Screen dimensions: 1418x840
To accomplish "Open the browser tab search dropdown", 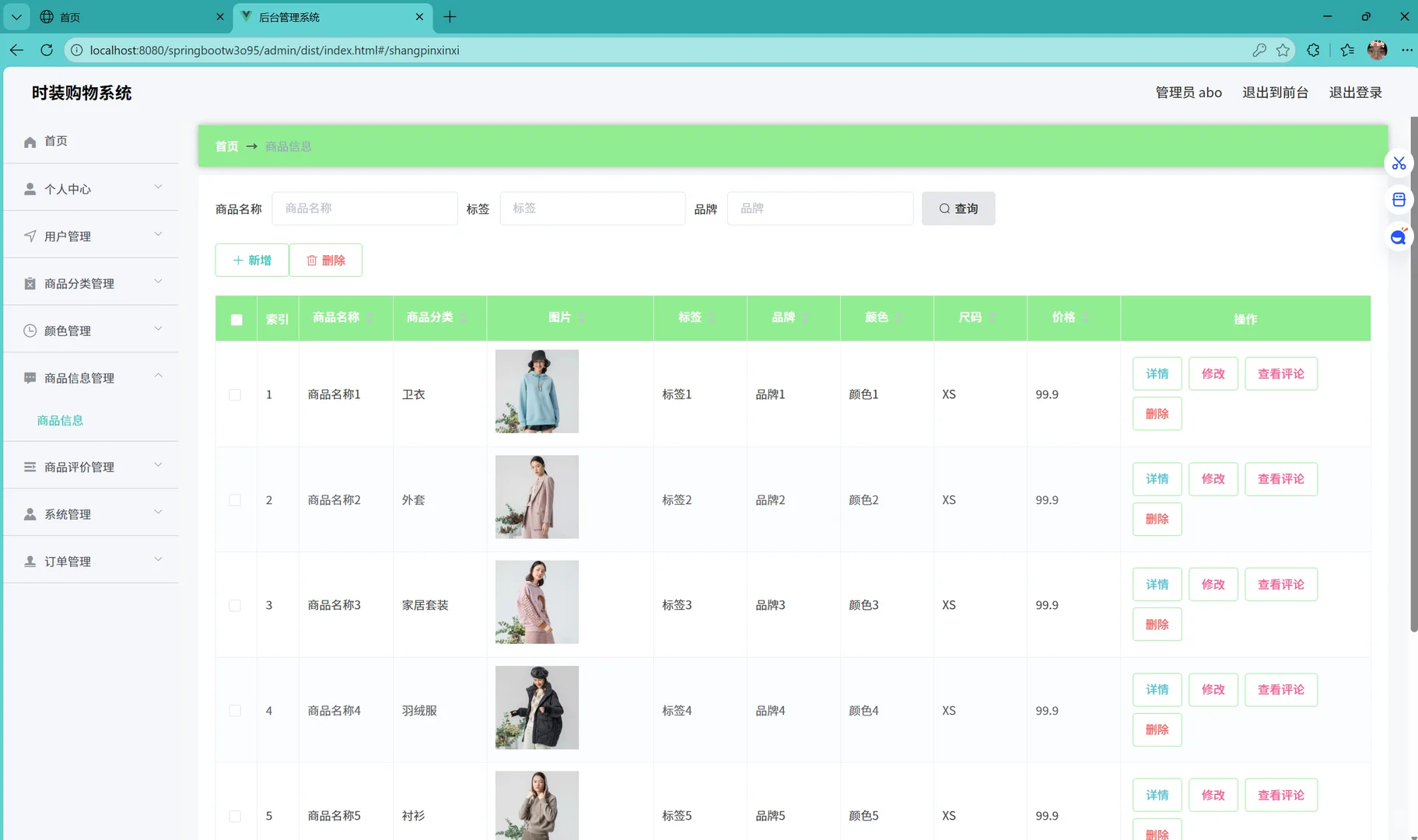I will [16, 16].
